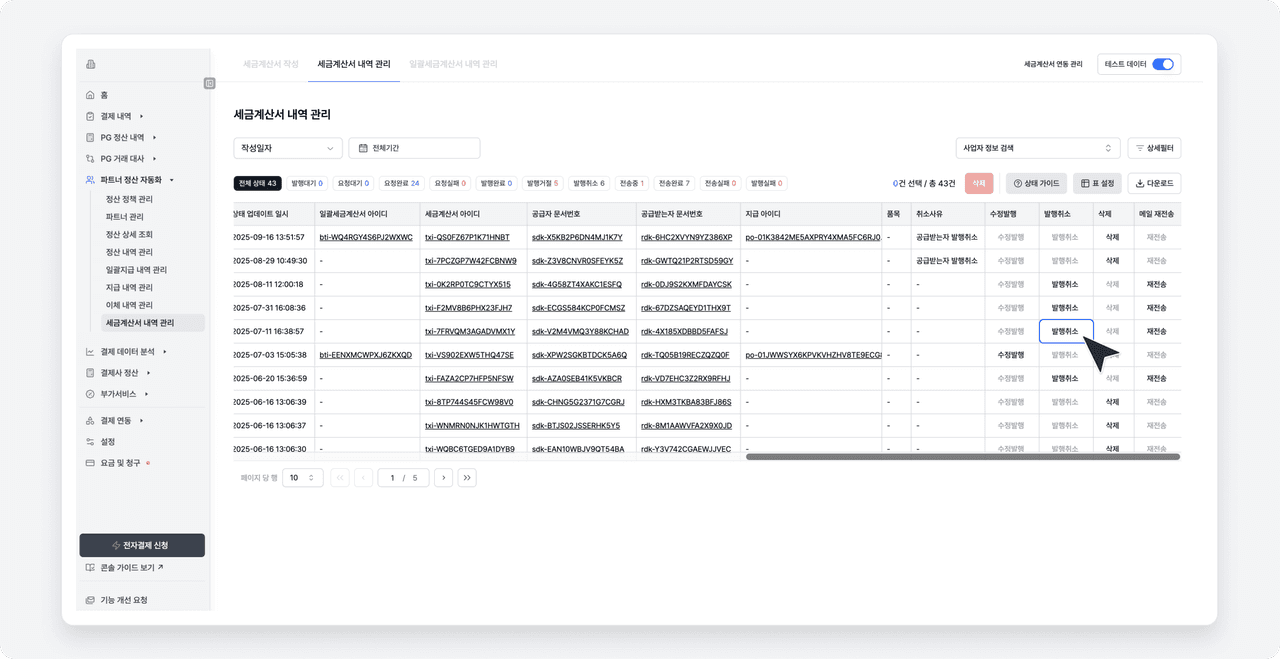Viewport: 1280px width, 659px height.
Task: Select the 발행취소 6 status filter chip
Action: (x=589, y=184)
